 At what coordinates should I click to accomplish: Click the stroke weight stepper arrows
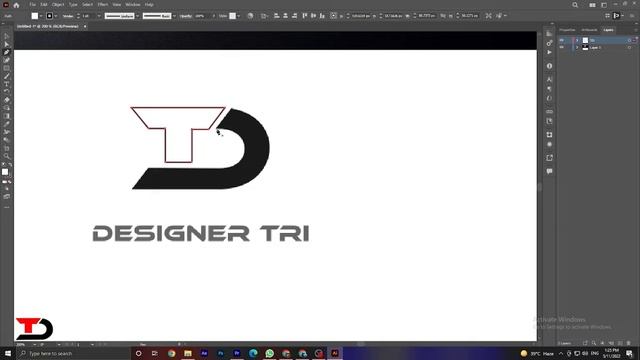pyautogui.click(x=78, y=16)
